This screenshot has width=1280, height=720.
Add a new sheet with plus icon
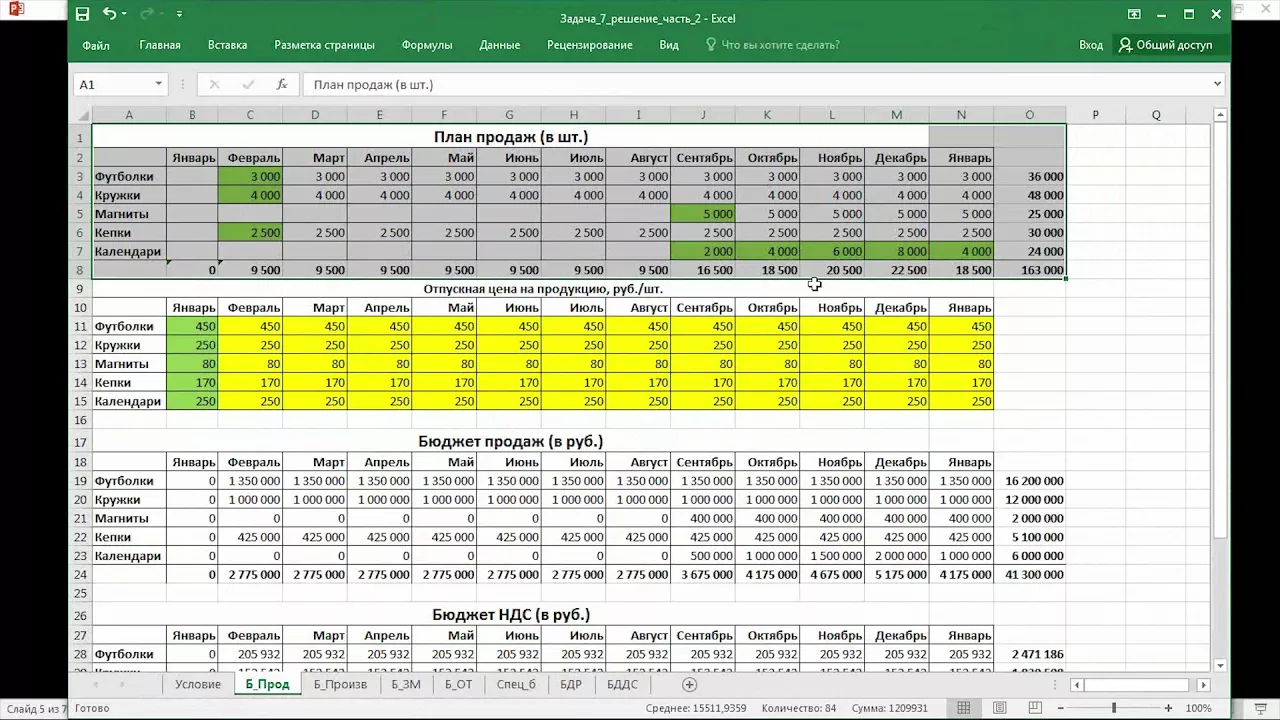click(689, 685)
